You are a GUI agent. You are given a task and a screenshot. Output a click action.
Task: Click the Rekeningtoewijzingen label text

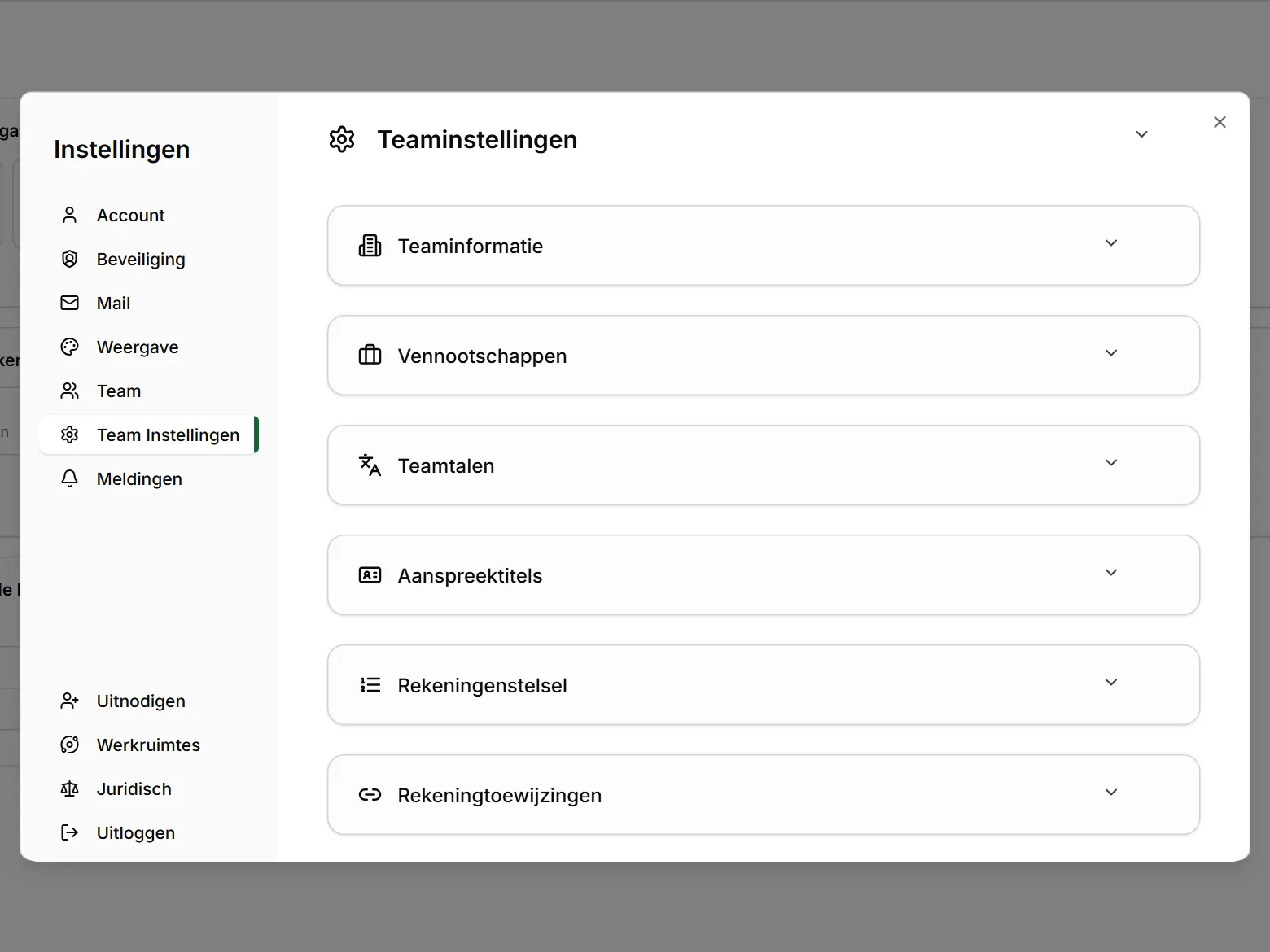[500, 795]
